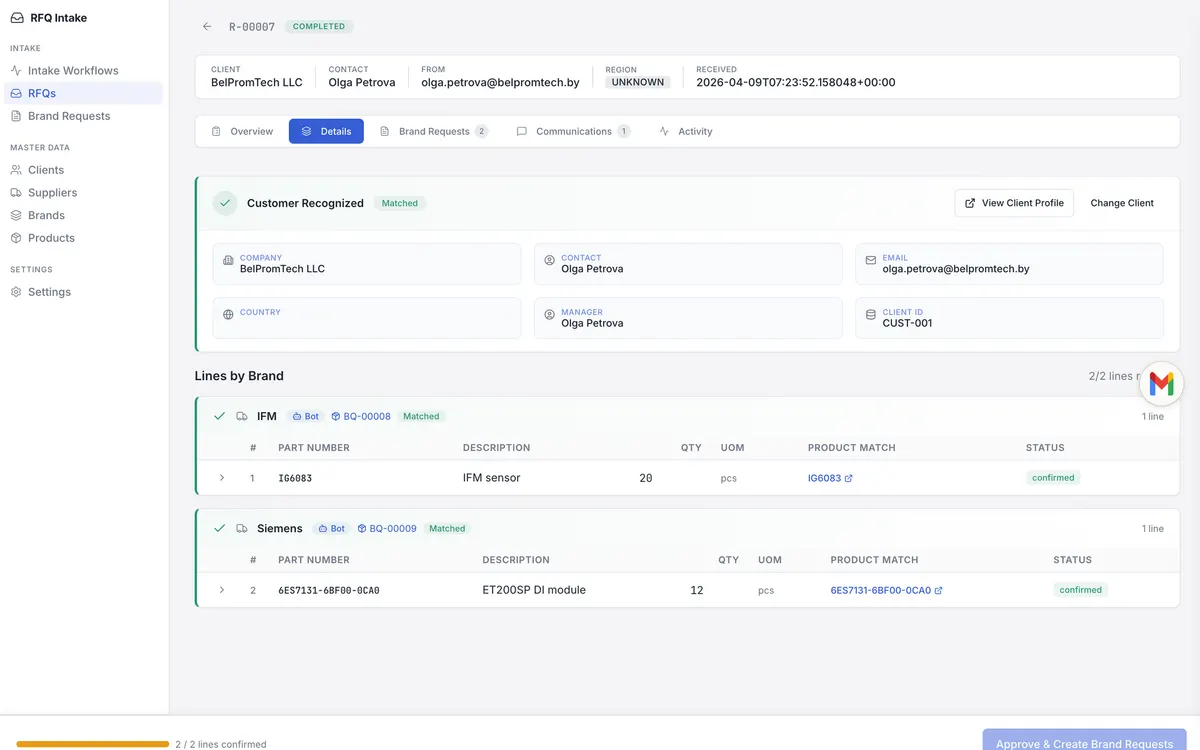Click the check mark beside Siemens brand

(219, 528)
